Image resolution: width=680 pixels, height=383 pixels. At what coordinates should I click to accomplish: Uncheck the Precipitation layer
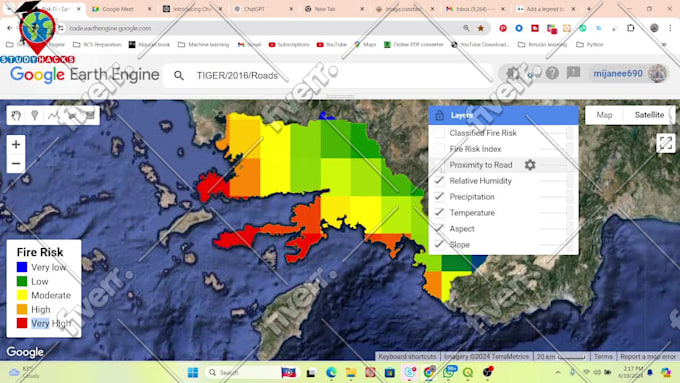(439, 197)
